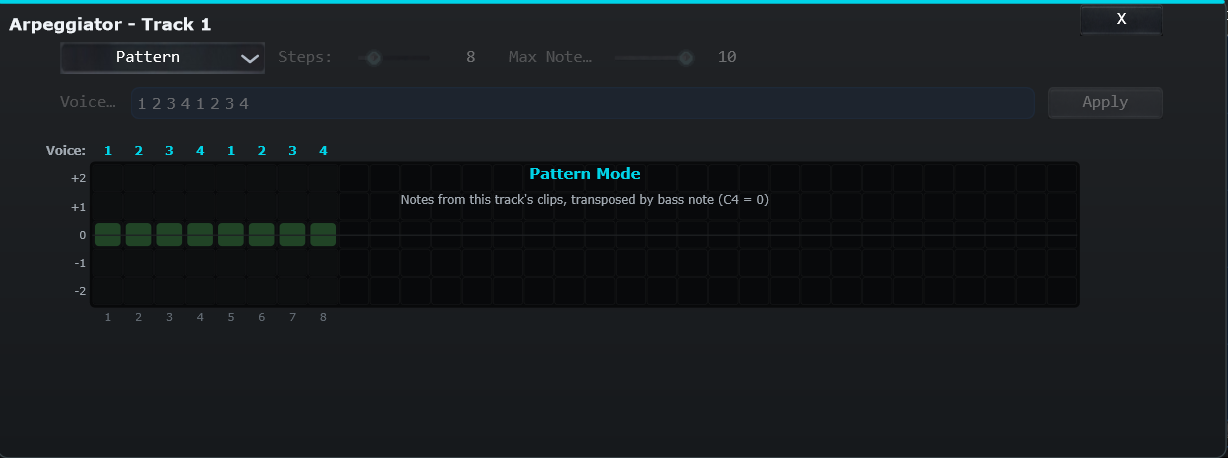Toggle the green note block at step 7

(x=292, y=235)
